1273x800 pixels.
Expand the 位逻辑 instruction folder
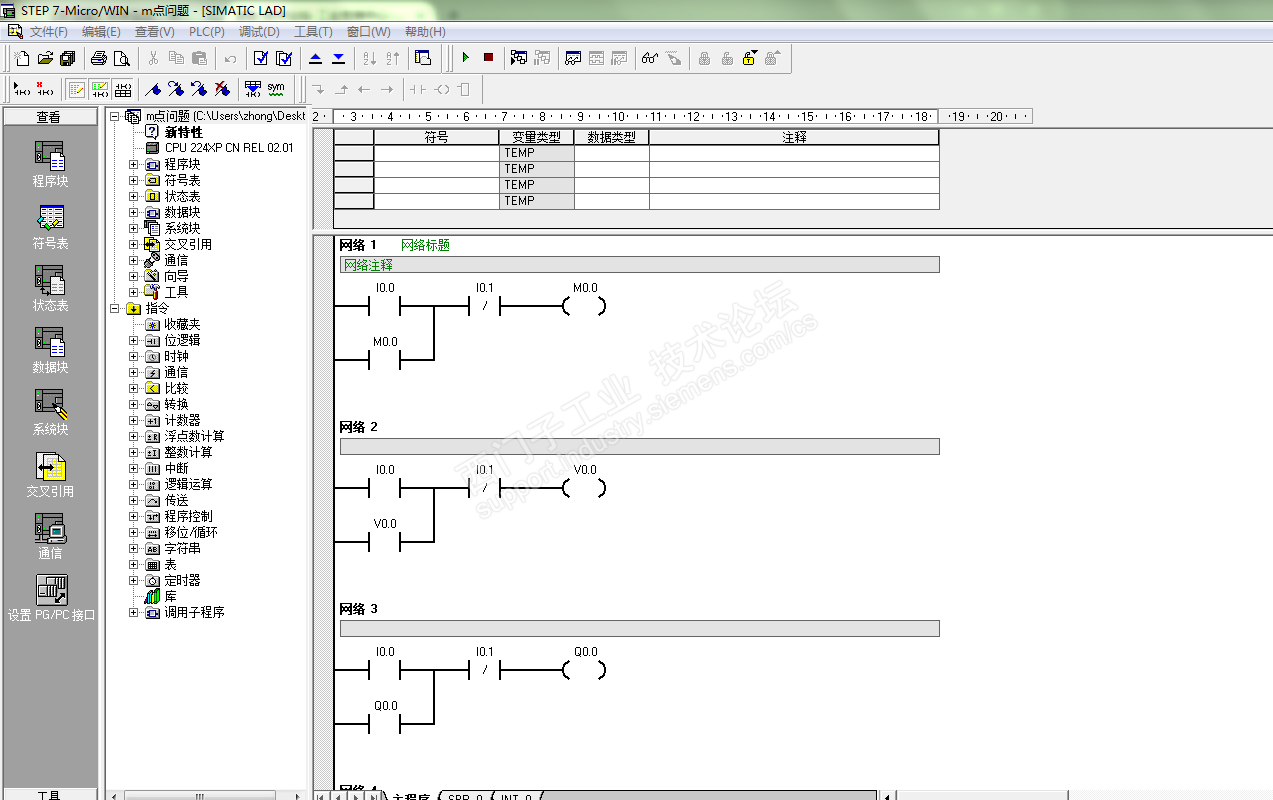coord(134,340)
